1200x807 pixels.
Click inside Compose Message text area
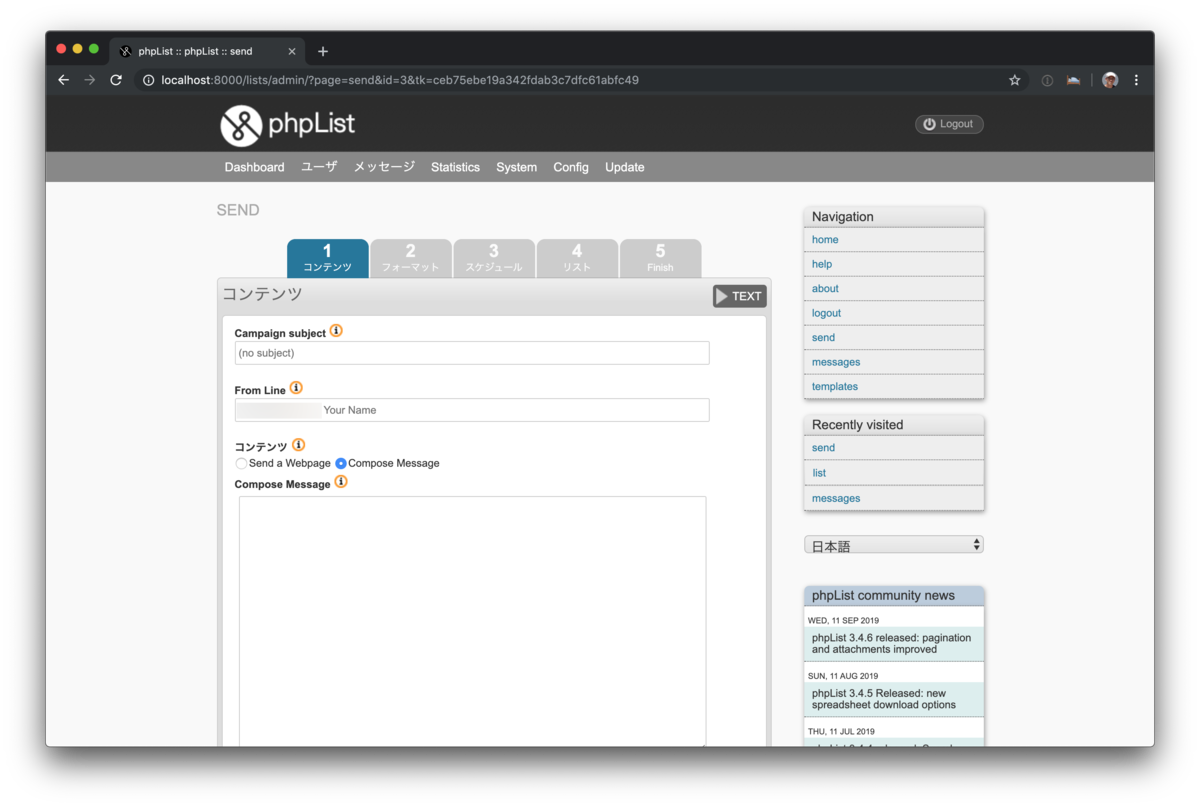coord(472,620)
